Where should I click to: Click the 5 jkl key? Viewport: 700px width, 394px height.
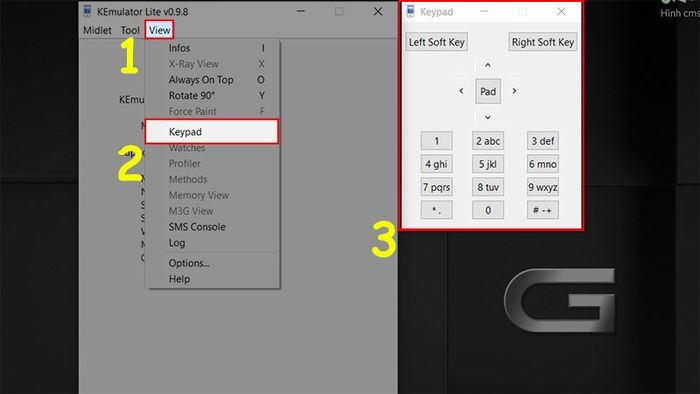(488, 164)
